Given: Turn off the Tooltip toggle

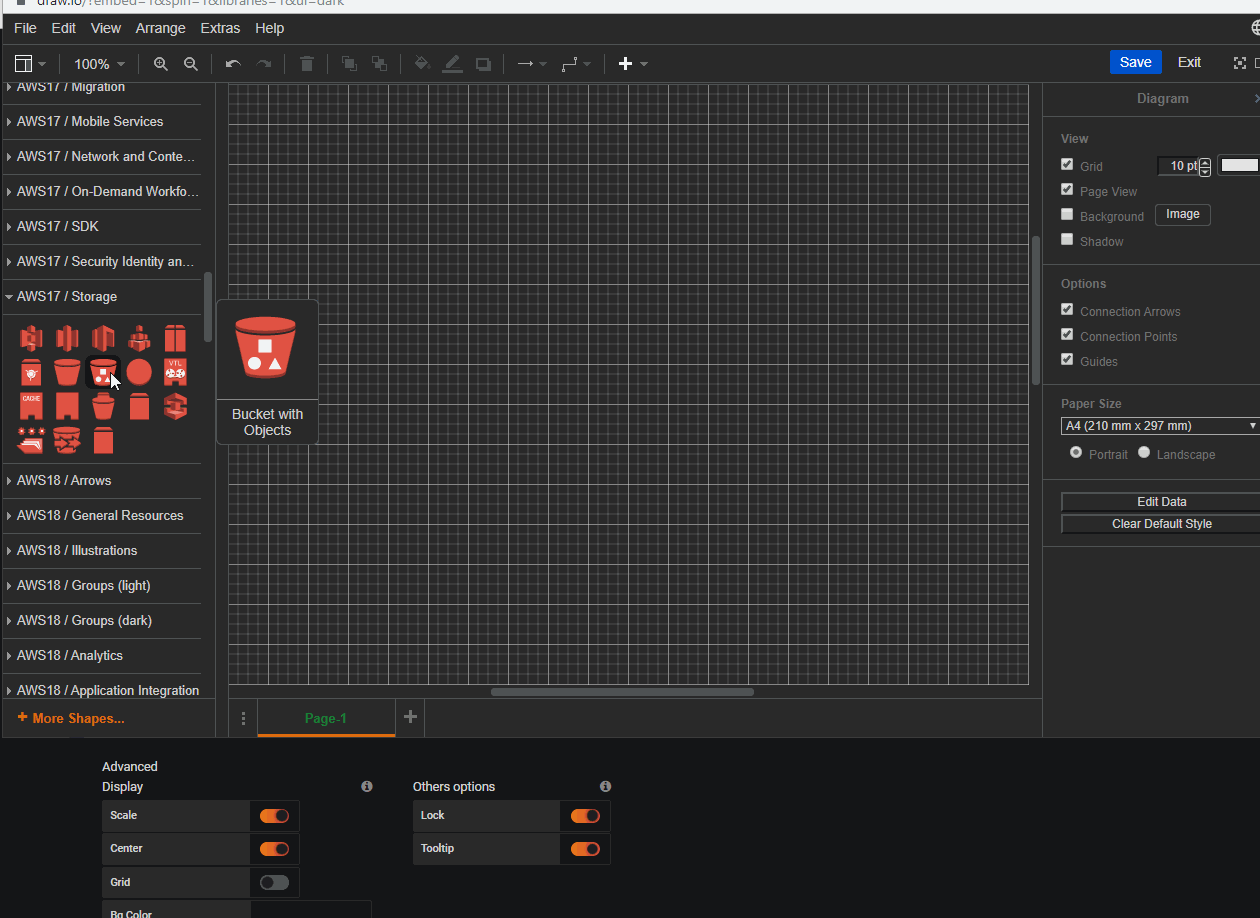Looking at the screenshot, I should (x=585, y=849).
